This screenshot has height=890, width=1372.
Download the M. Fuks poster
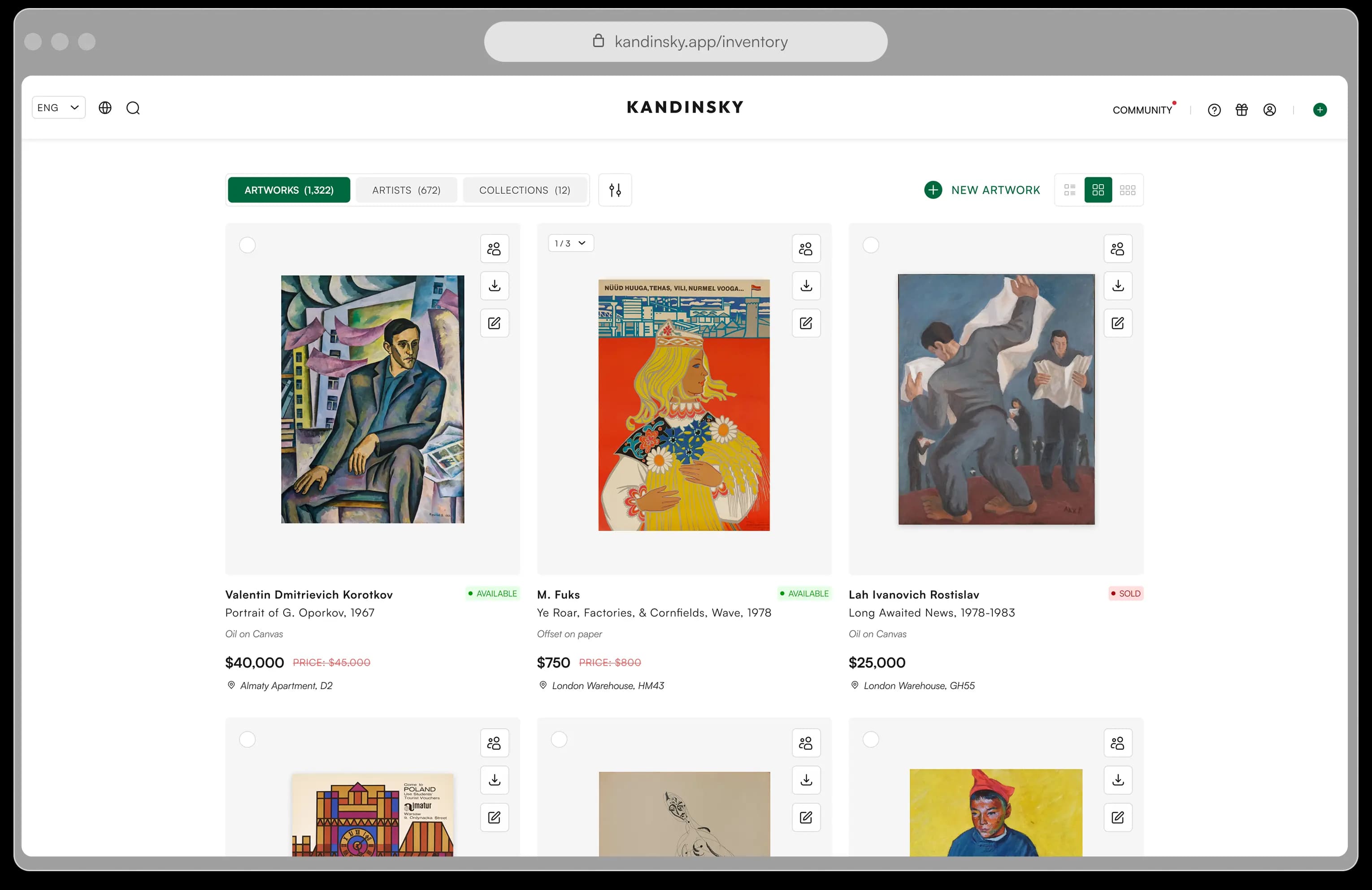click(807, 286)
